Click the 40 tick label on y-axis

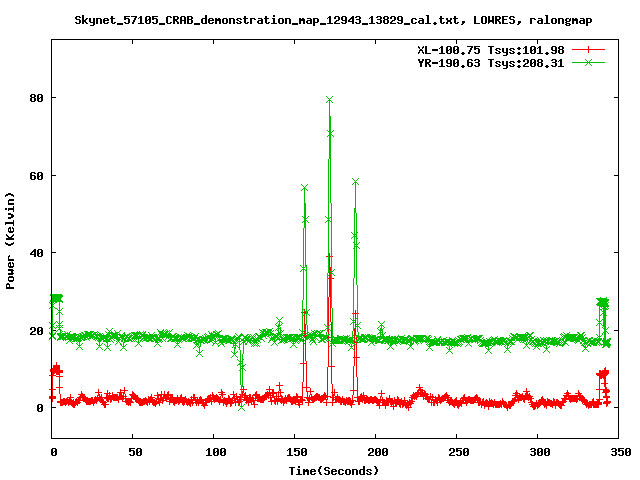coord(37,253)
